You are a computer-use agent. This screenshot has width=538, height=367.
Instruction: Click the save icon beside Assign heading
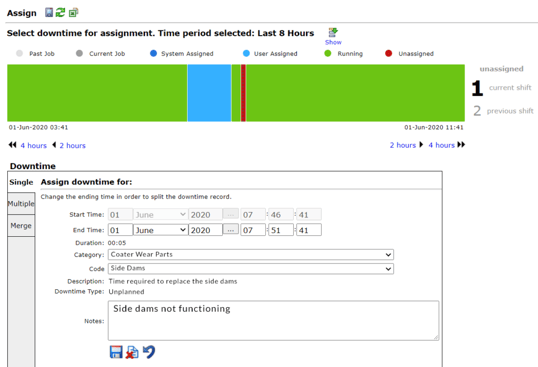[49, 13]
